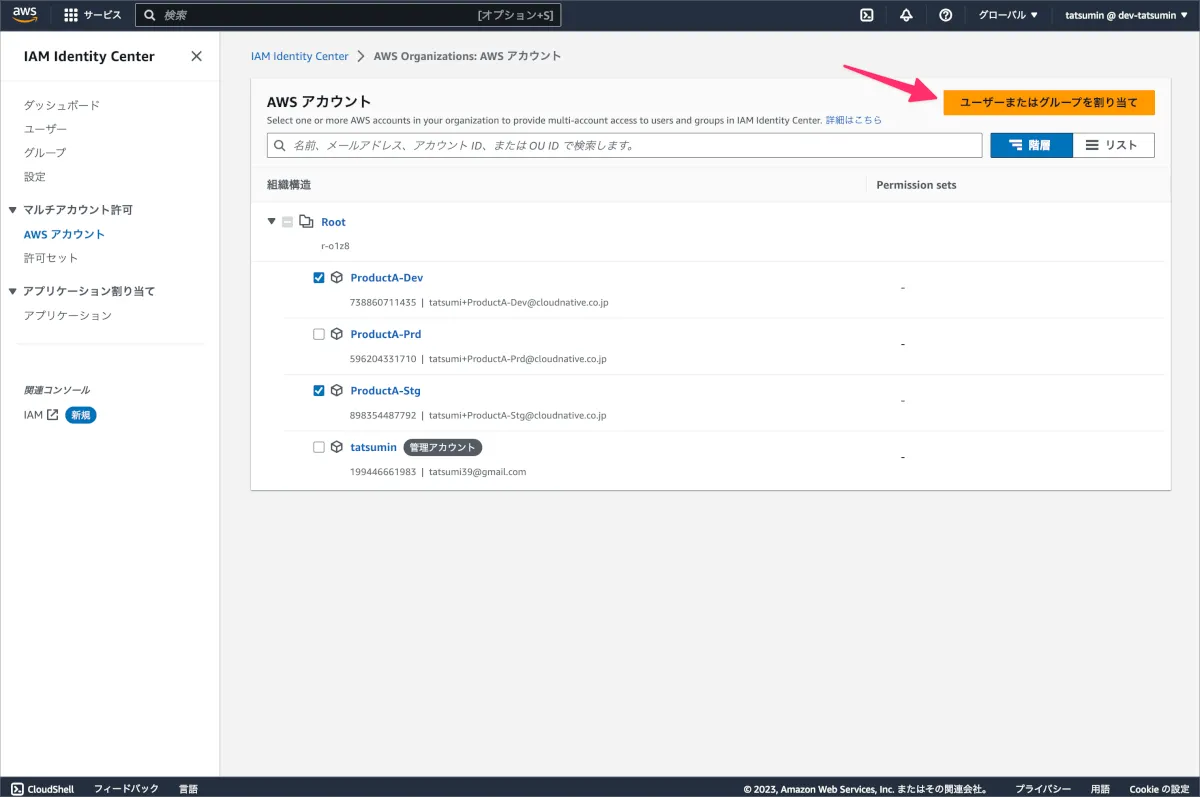Open the tatsumin @ dev-tatsumin account menu
Screen dimensions: 1200x797
(x=1126, y=15)
